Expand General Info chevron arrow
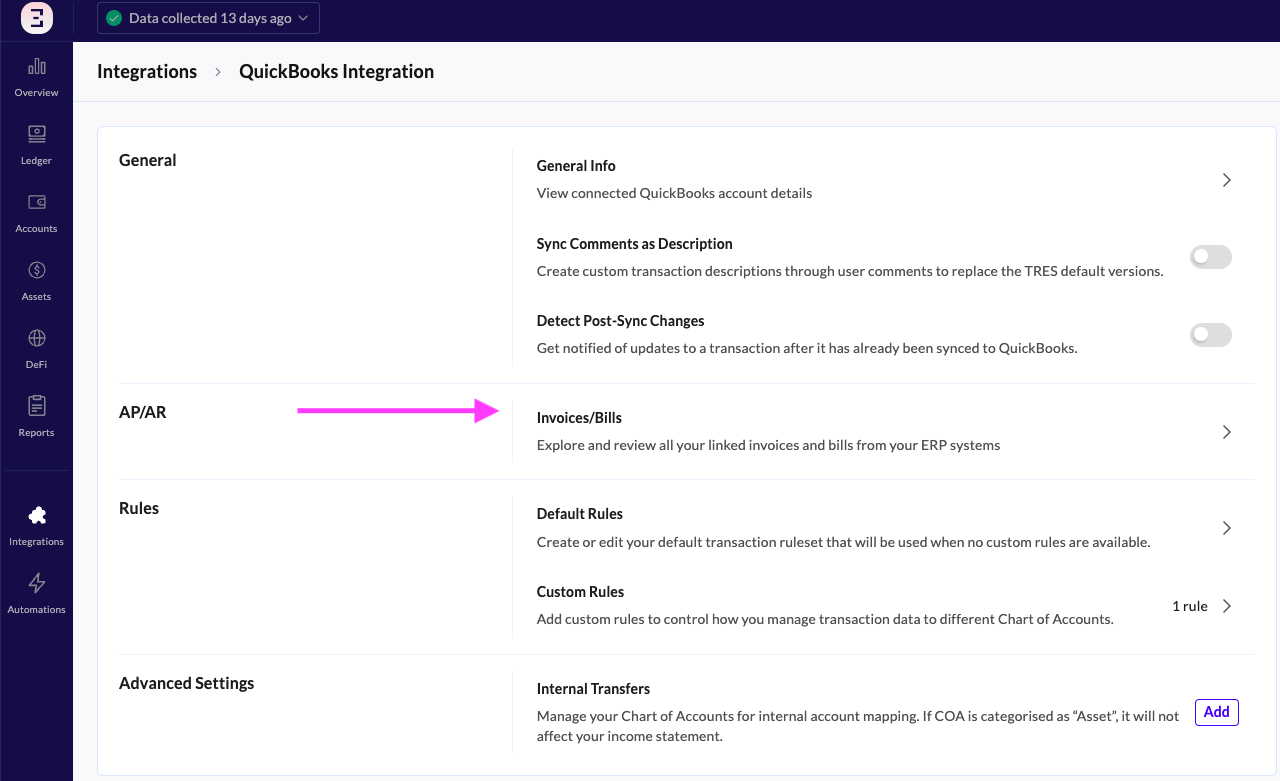This screenshot has width=1280, height=781. pos(1226,180)
